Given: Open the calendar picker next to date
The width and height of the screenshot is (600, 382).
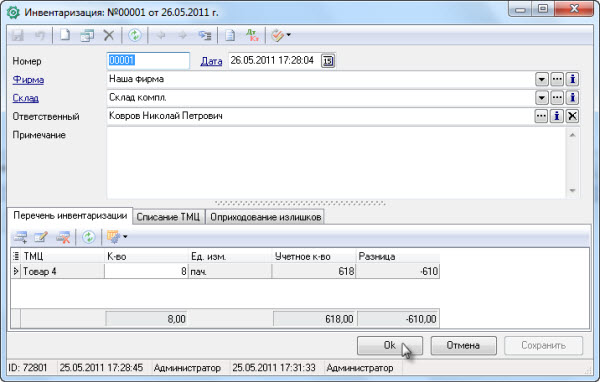Looking at the screenshot, I should coord(328,61).
